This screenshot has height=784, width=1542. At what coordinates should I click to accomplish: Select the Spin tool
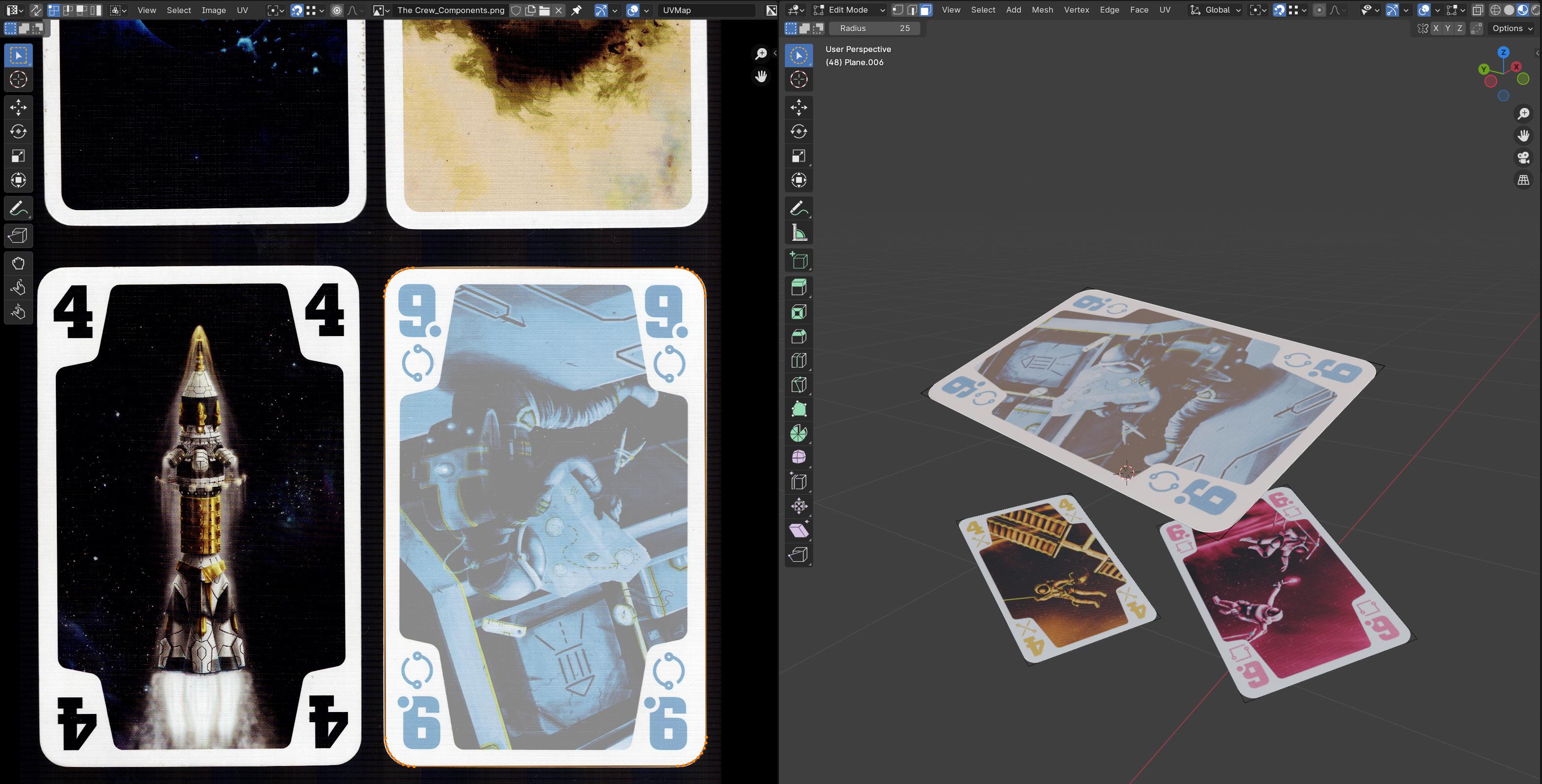tap(798, 433)
